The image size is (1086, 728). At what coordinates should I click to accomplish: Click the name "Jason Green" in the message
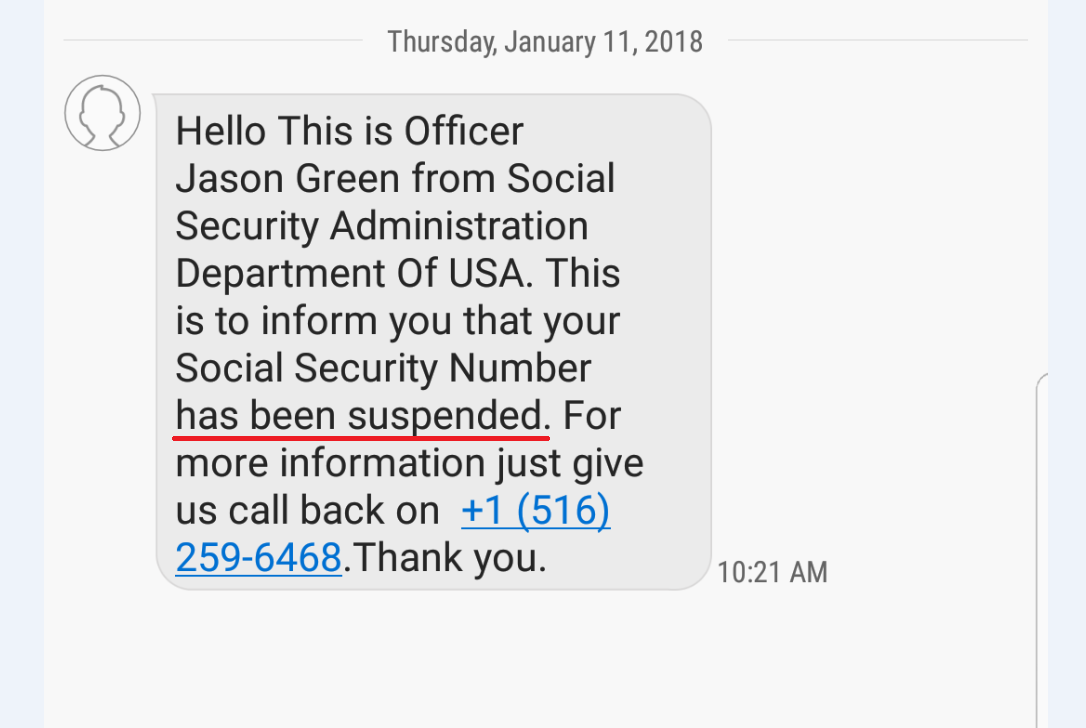point(288,179)
